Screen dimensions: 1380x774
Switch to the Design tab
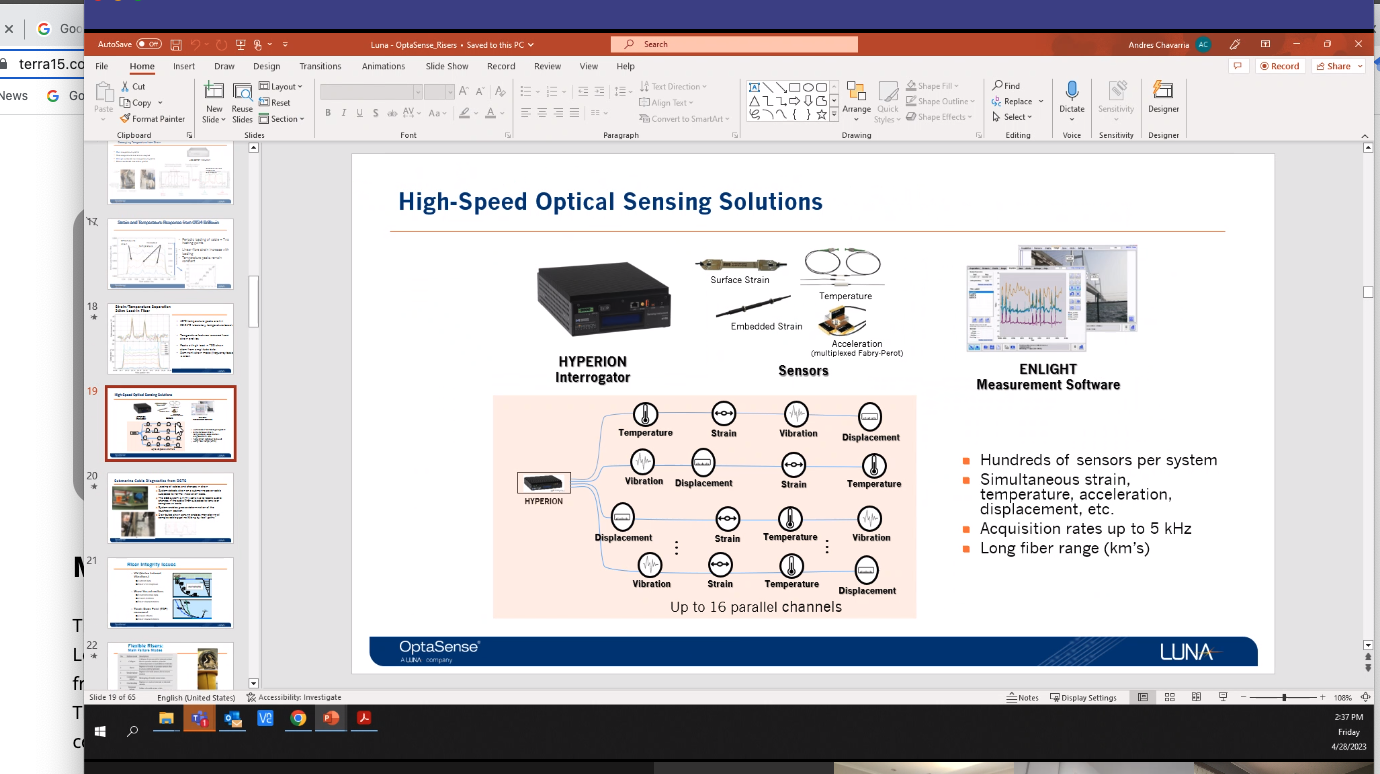(x=266, y=66)
